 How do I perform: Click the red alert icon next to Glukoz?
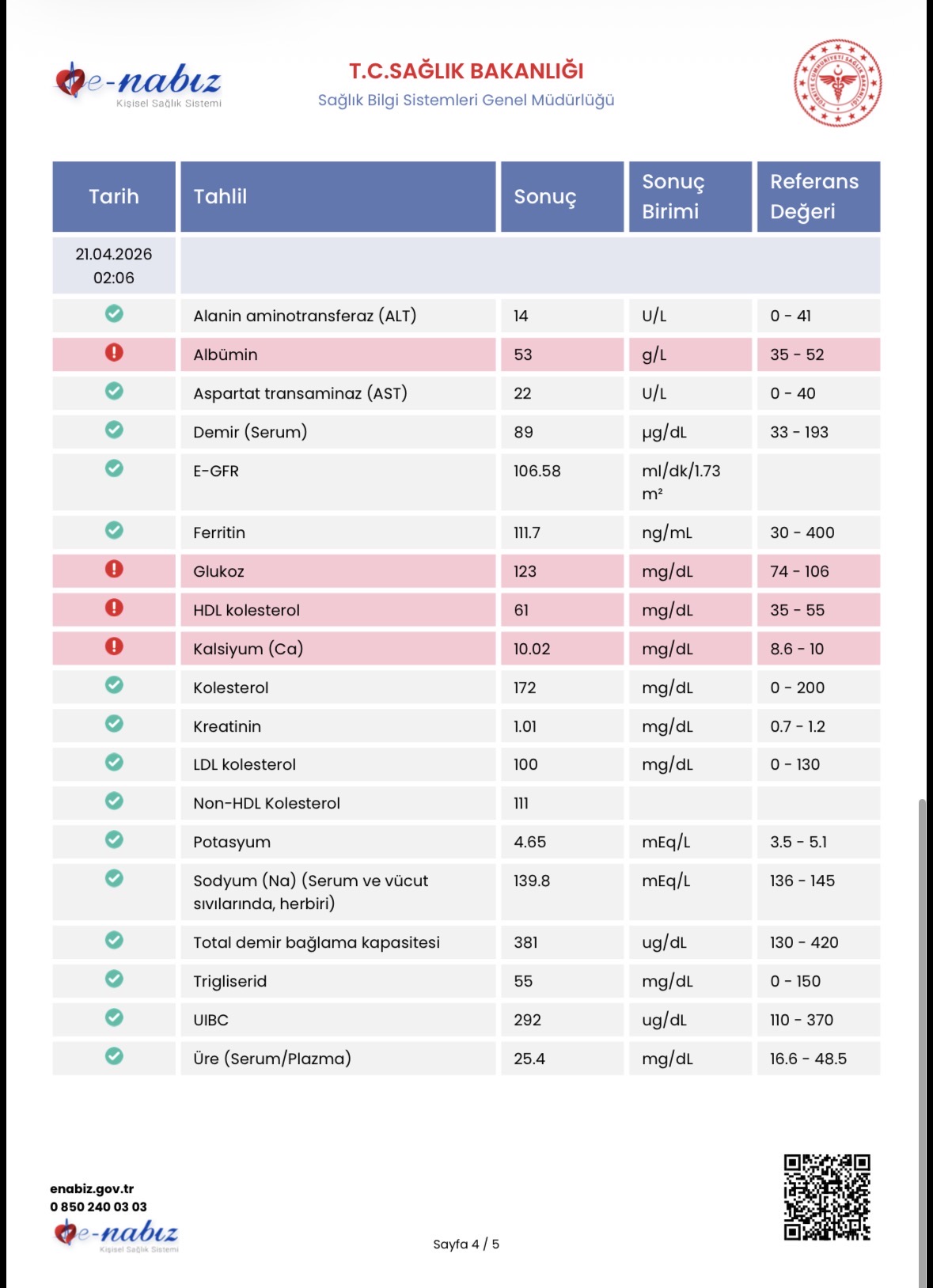tap(114, 570)
